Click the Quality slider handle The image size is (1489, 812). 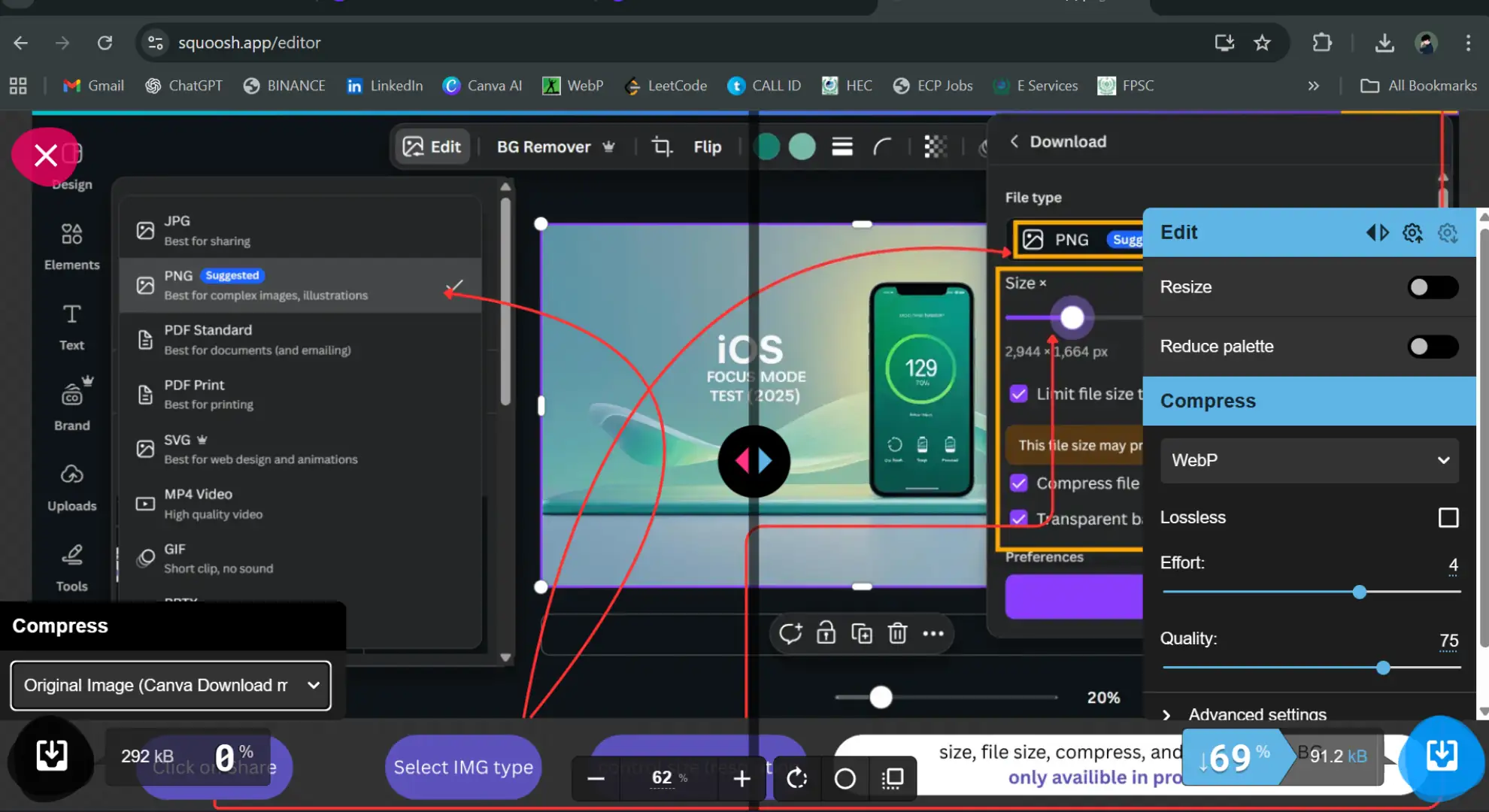[1383, 668]
